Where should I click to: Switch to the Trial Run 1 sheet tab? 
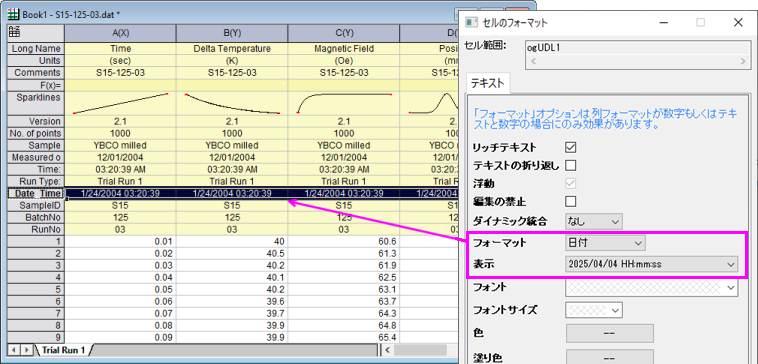coord(63,349)
